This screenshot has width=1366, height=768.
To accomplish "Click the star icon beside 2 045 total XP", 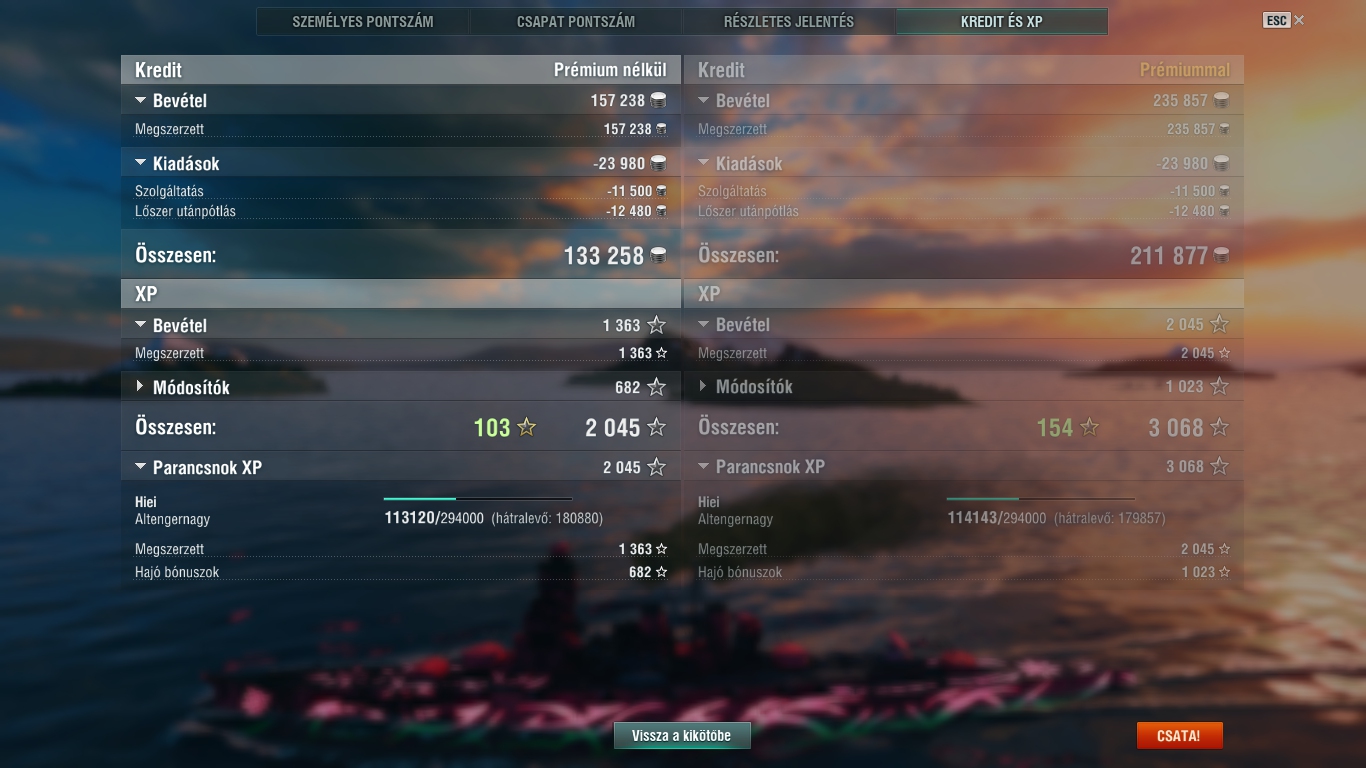I will (x=656, y=427).
